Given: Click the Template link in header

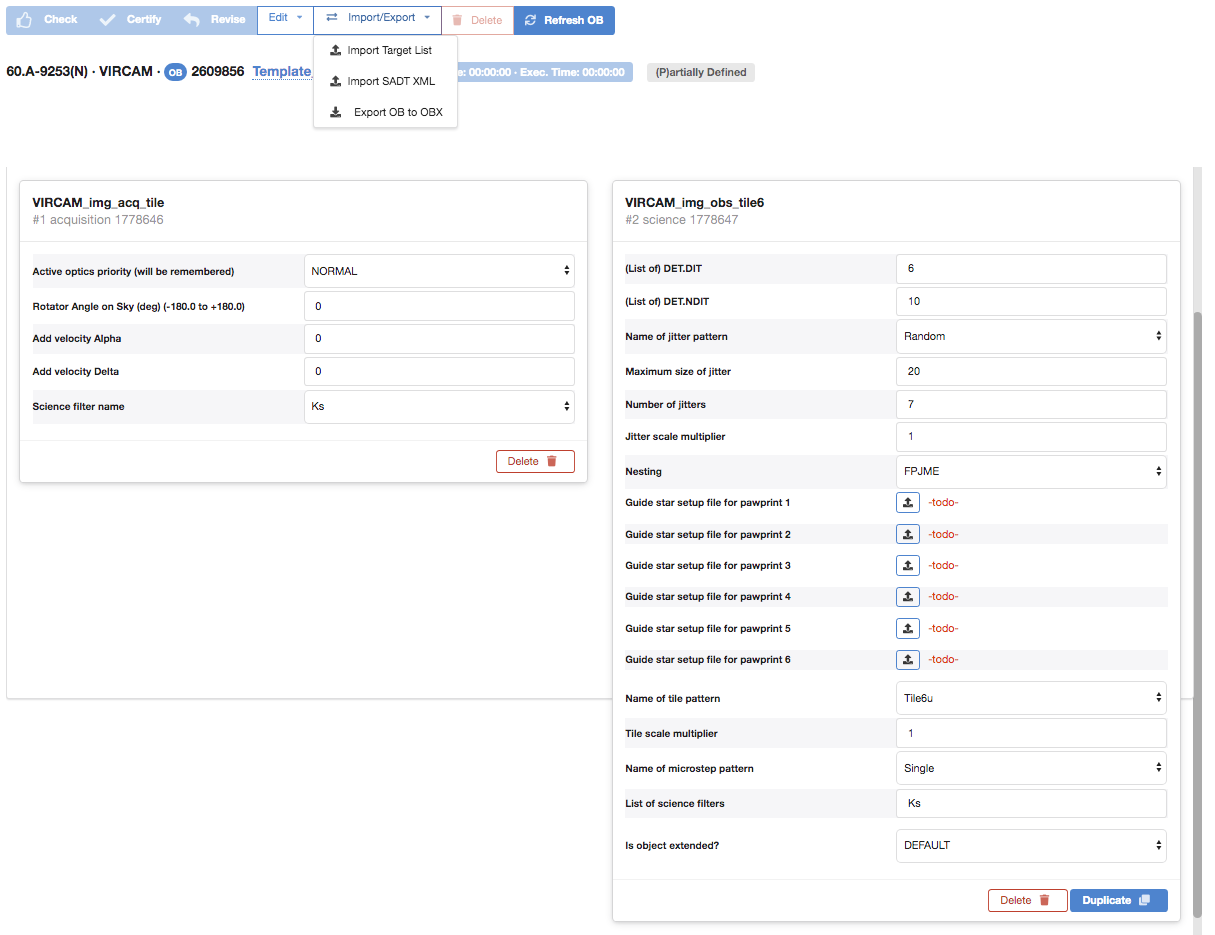Looking at the screenshot, I should 281,72.
